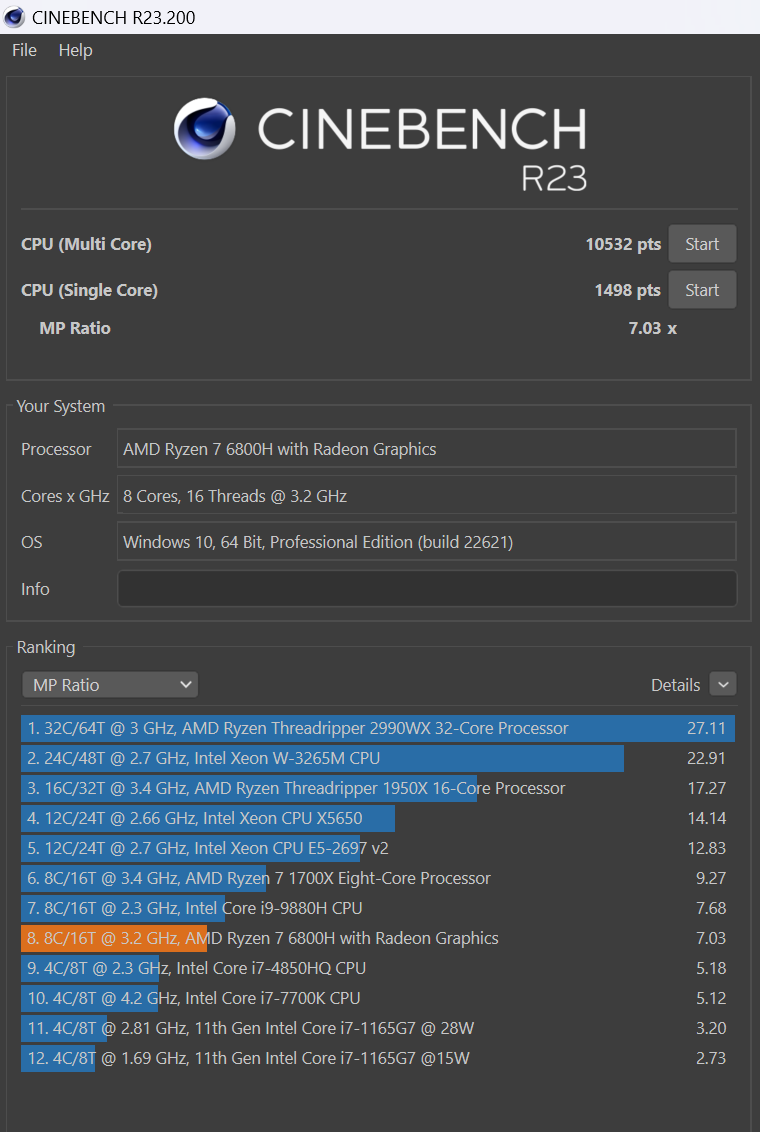The image size is (760, 1132).
Task: Expand the Details chevron button
Action: click(722, 684)
